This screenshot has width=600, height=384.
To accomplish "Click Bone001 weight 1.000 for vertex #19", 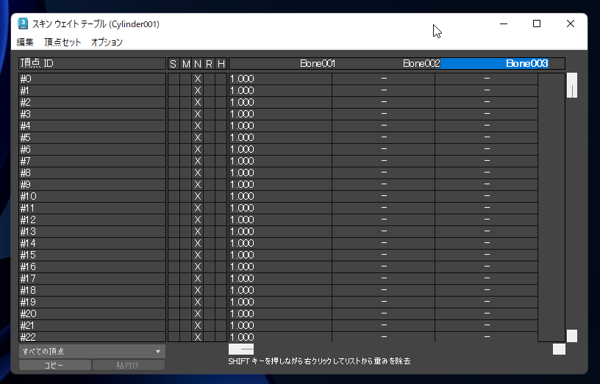I will click(x=280, y=302).
